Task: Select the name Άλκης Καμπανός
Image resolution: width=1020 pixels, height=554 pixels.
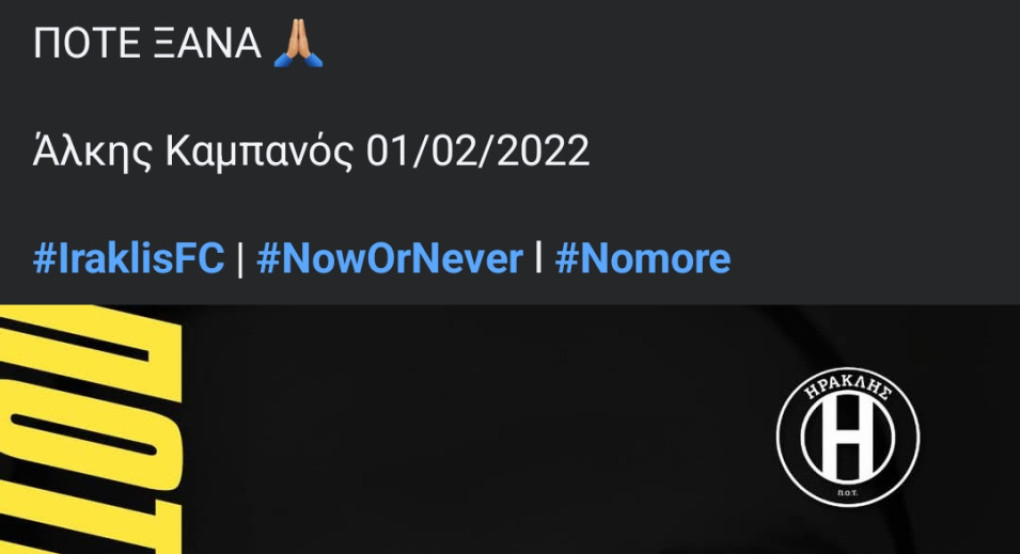Action: pyautogui.click(x=193, y=152)
